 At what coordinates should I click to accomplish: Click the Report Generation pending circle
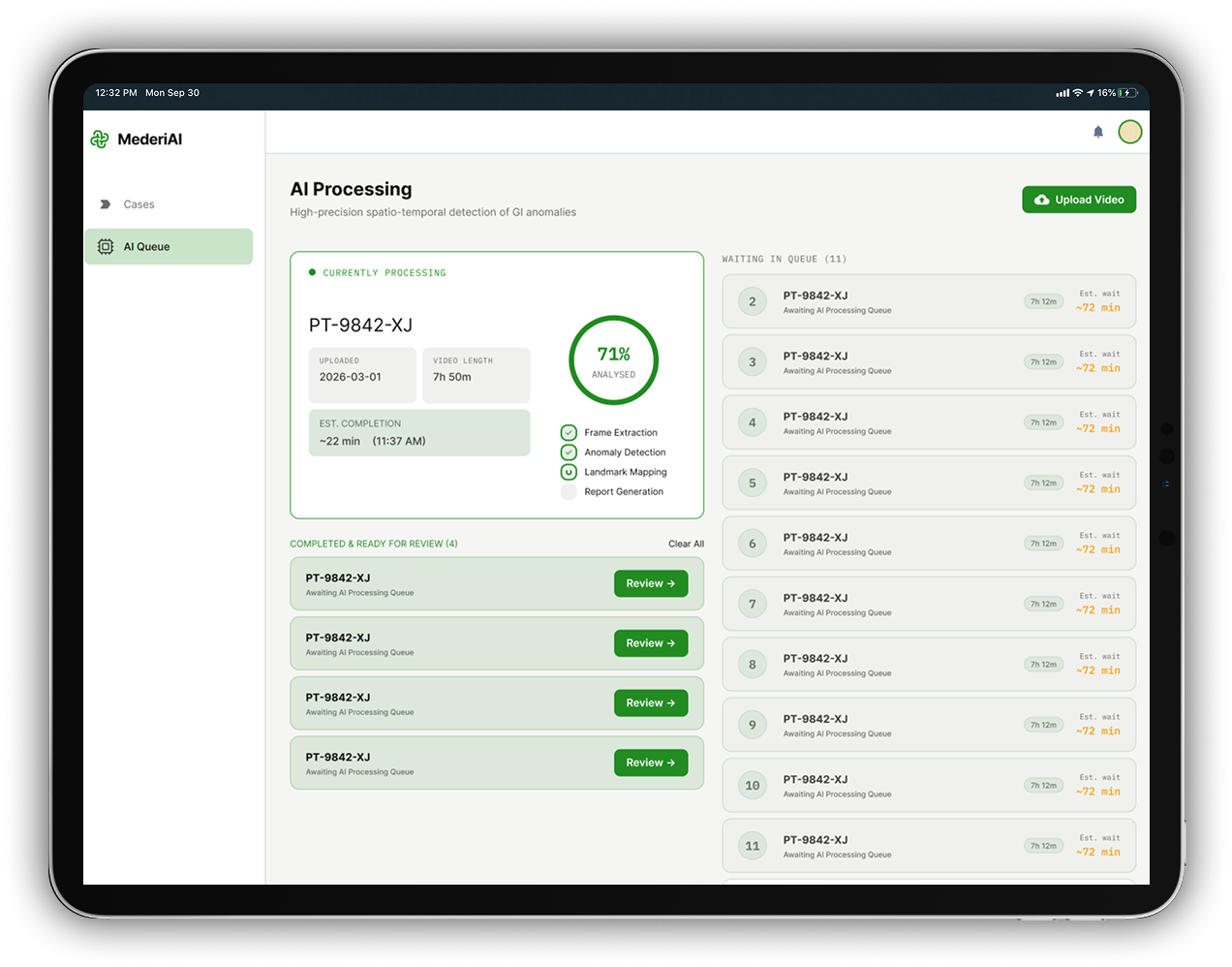(x=569, y=492)
